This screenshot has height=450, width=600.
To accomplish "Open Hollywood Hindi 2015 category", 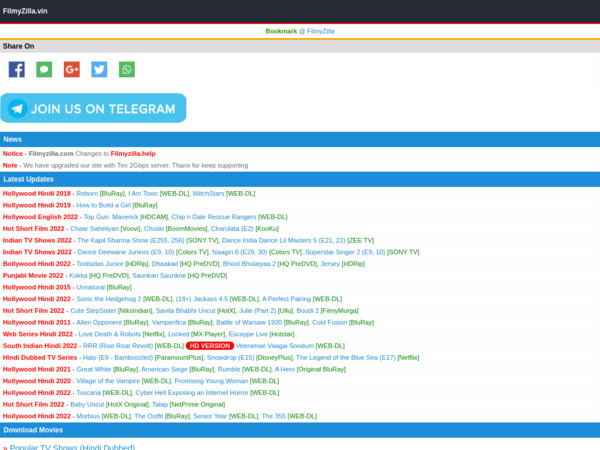I will click(37, 287).
